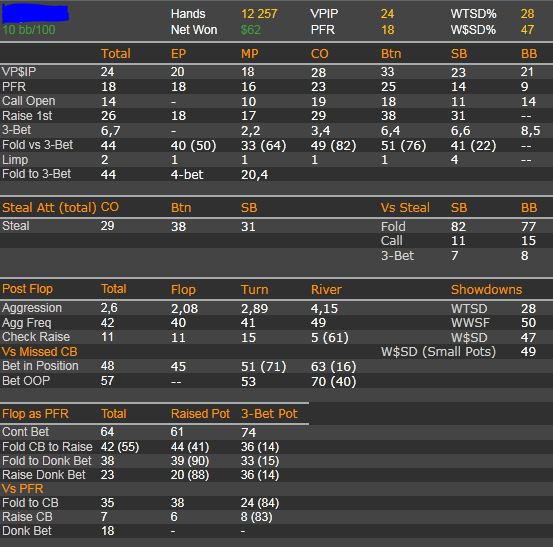This screenshot has height=547, width=553.
Task: Select Fold CB to Raise total 42 (55)
Action: click(120, 447)
